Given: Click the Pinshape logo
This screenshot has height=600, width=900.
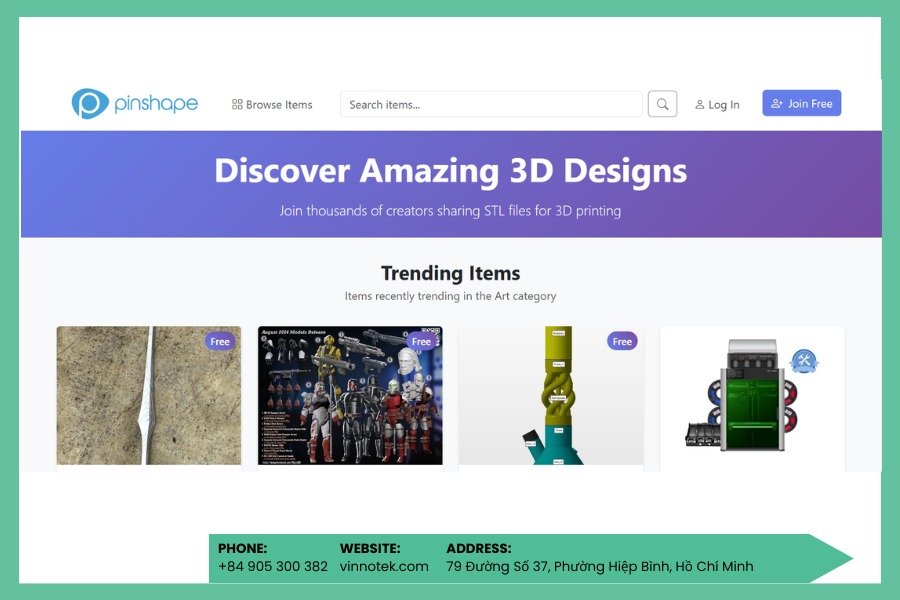Looking at the screenshot, I should 135,104.
